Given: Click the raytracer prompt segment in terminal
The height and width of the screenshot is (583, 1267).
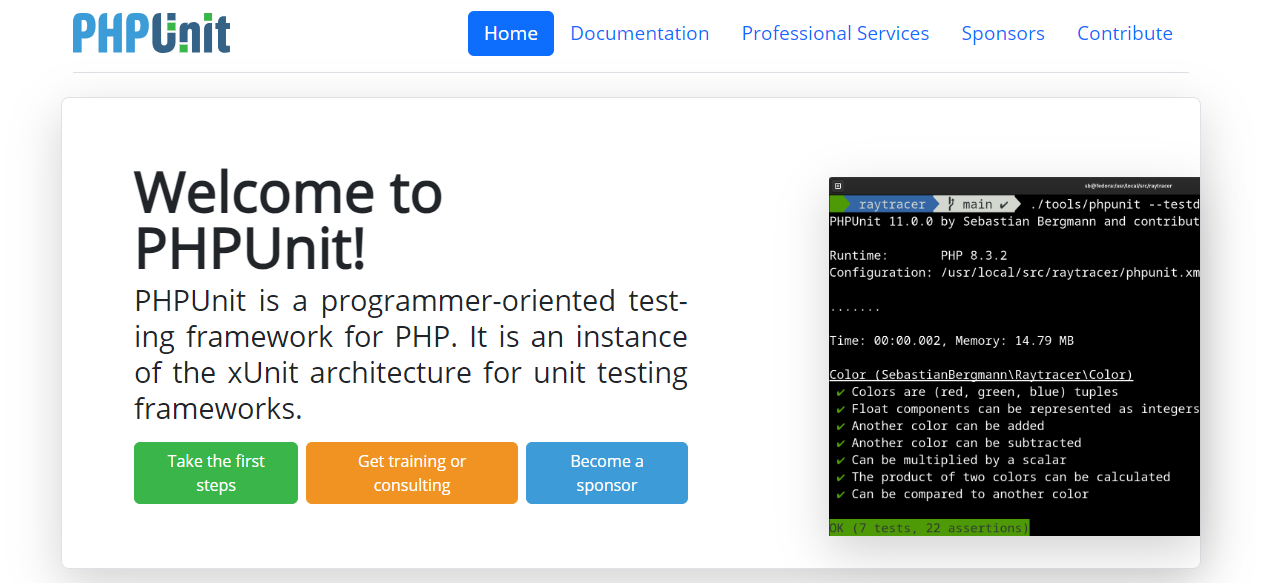Looking at the screenshot, I should click(x=891, y=204).
